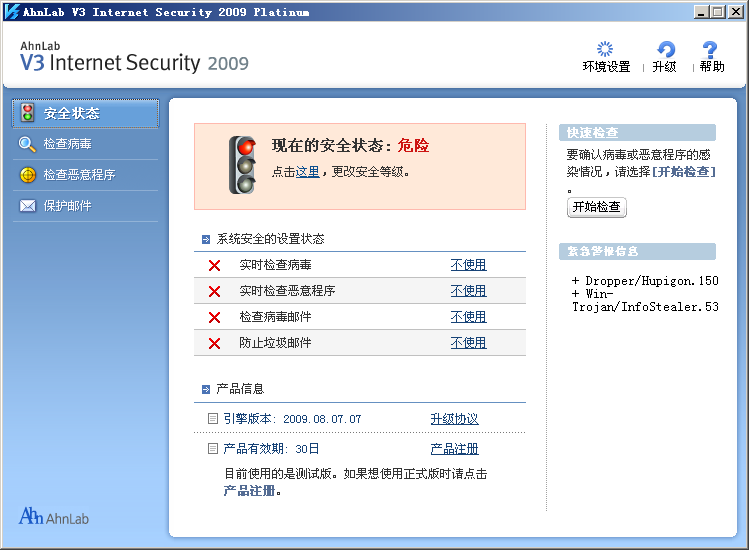
Task: Click the envelope icon beside 保护邮件
Action: click(27, 206)
